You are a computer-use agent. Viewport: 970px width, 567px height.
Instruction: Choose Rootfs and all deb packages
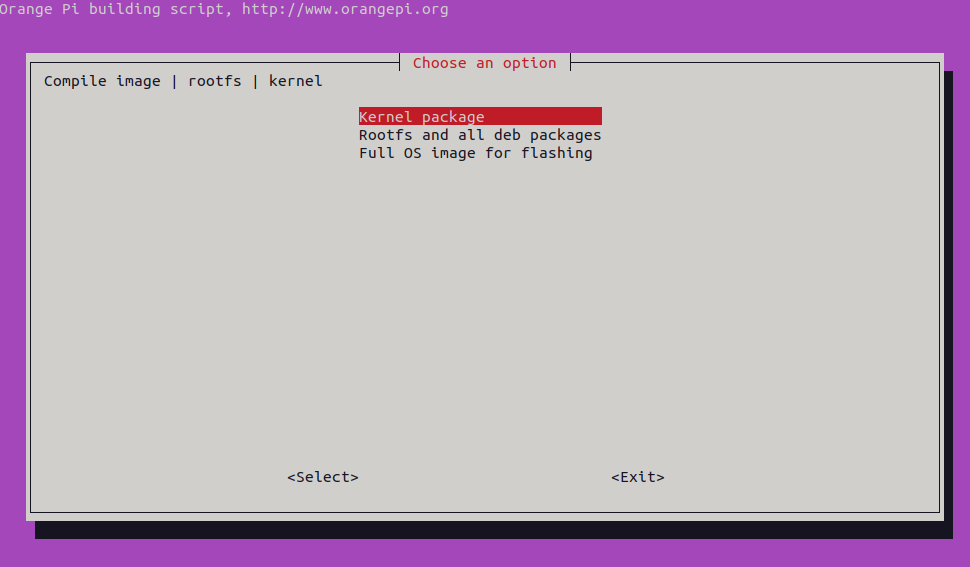[480, 135]
